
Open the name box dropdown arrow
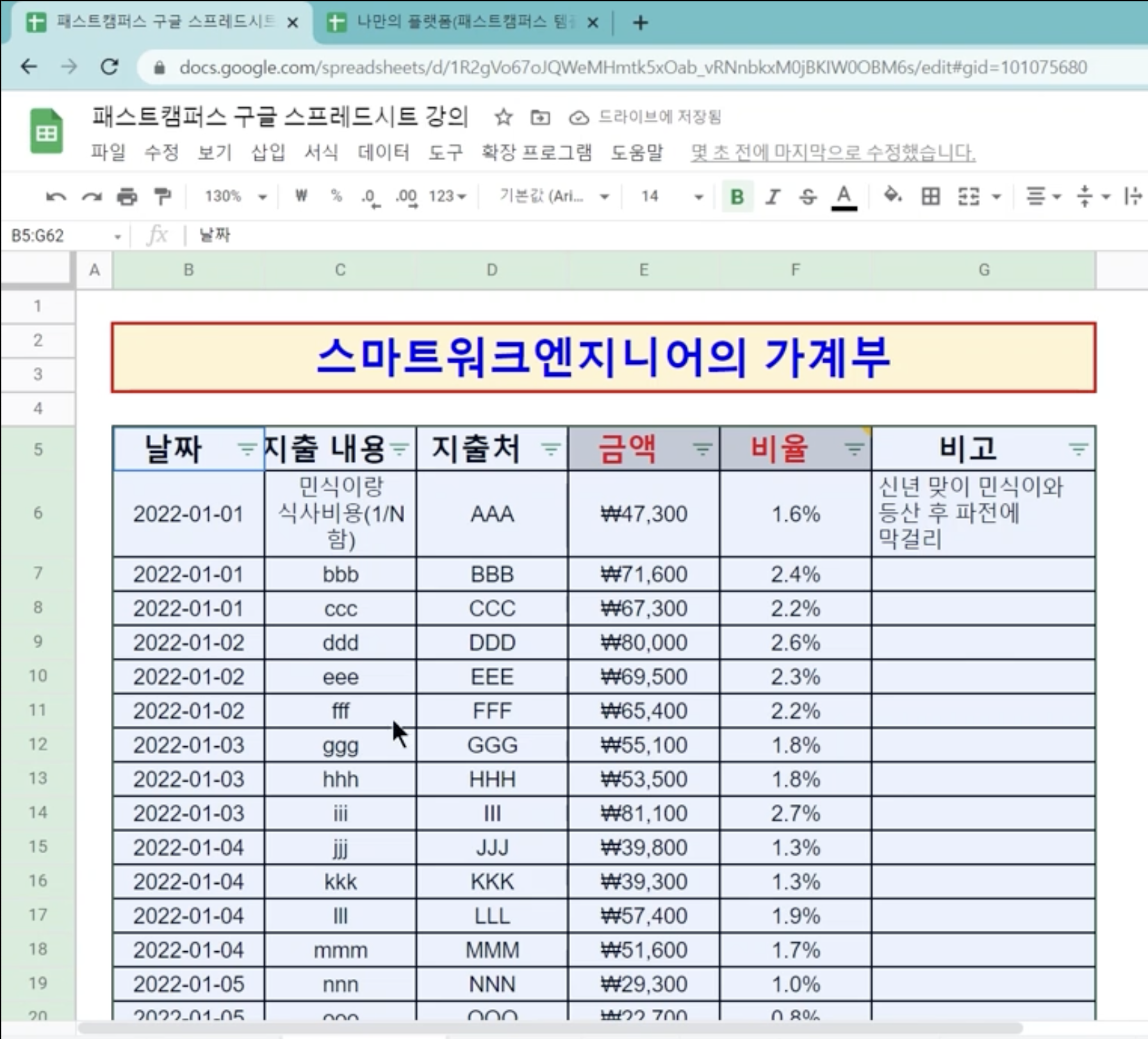(x=117, y=236)
